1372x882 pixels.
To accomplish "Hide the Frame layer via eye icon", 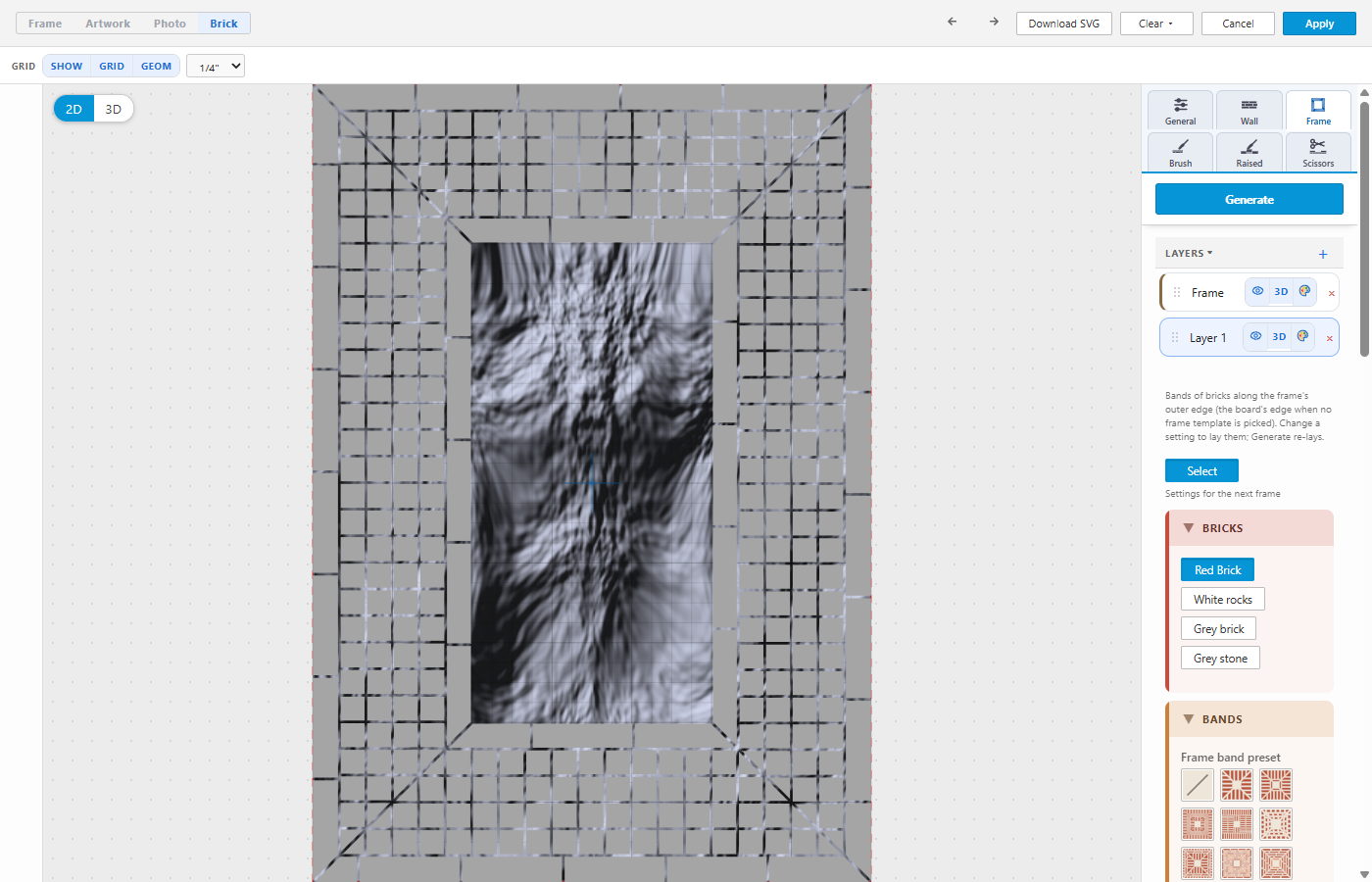I will click(1257, 291).
